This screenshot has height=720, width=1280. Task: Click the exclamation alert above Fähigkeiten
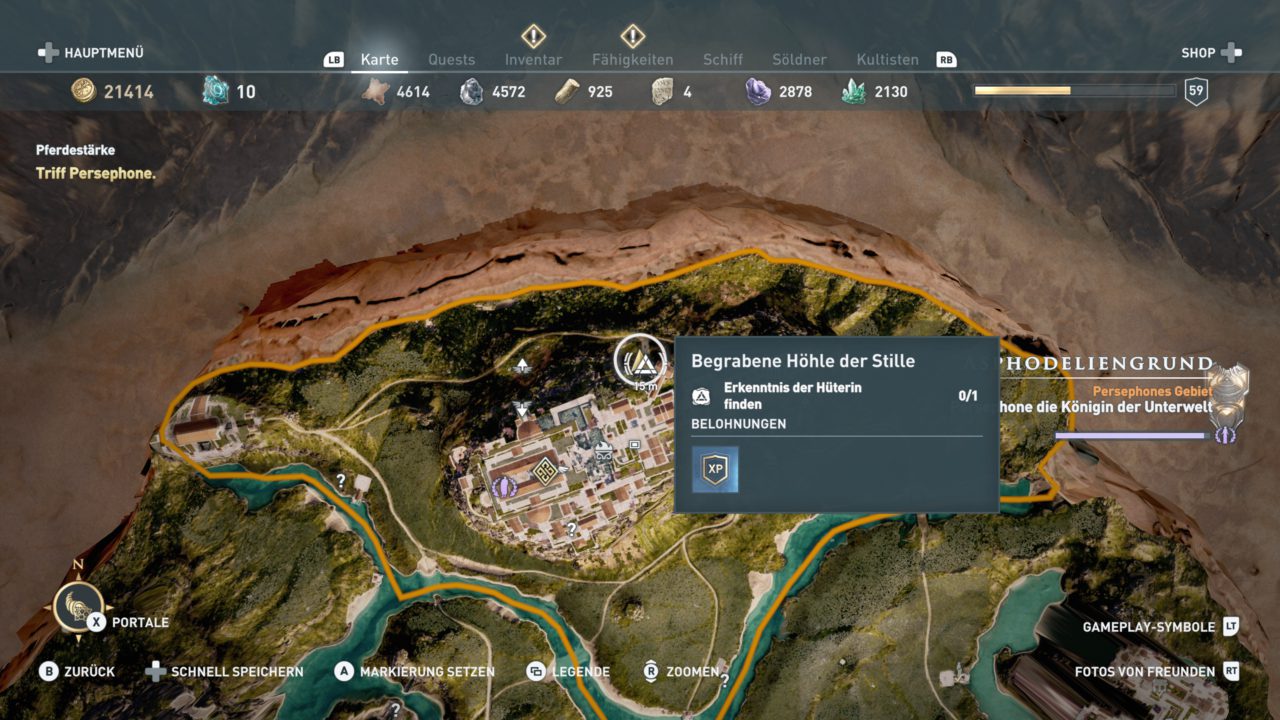[x=633, y=37]
